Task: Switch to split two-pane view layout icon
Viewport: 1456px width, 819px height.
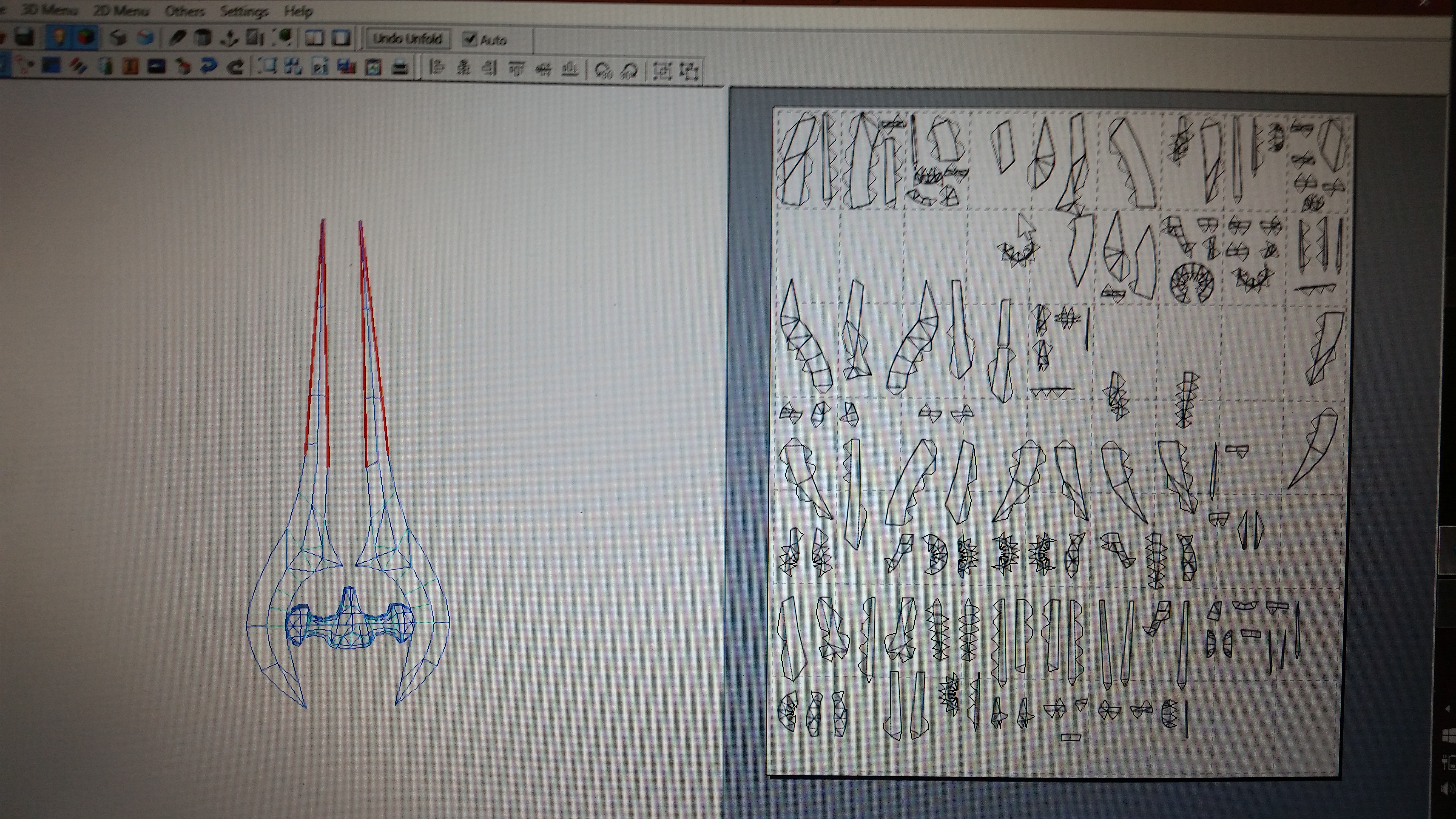Action: pyautogui.click(x=314, y=38)
